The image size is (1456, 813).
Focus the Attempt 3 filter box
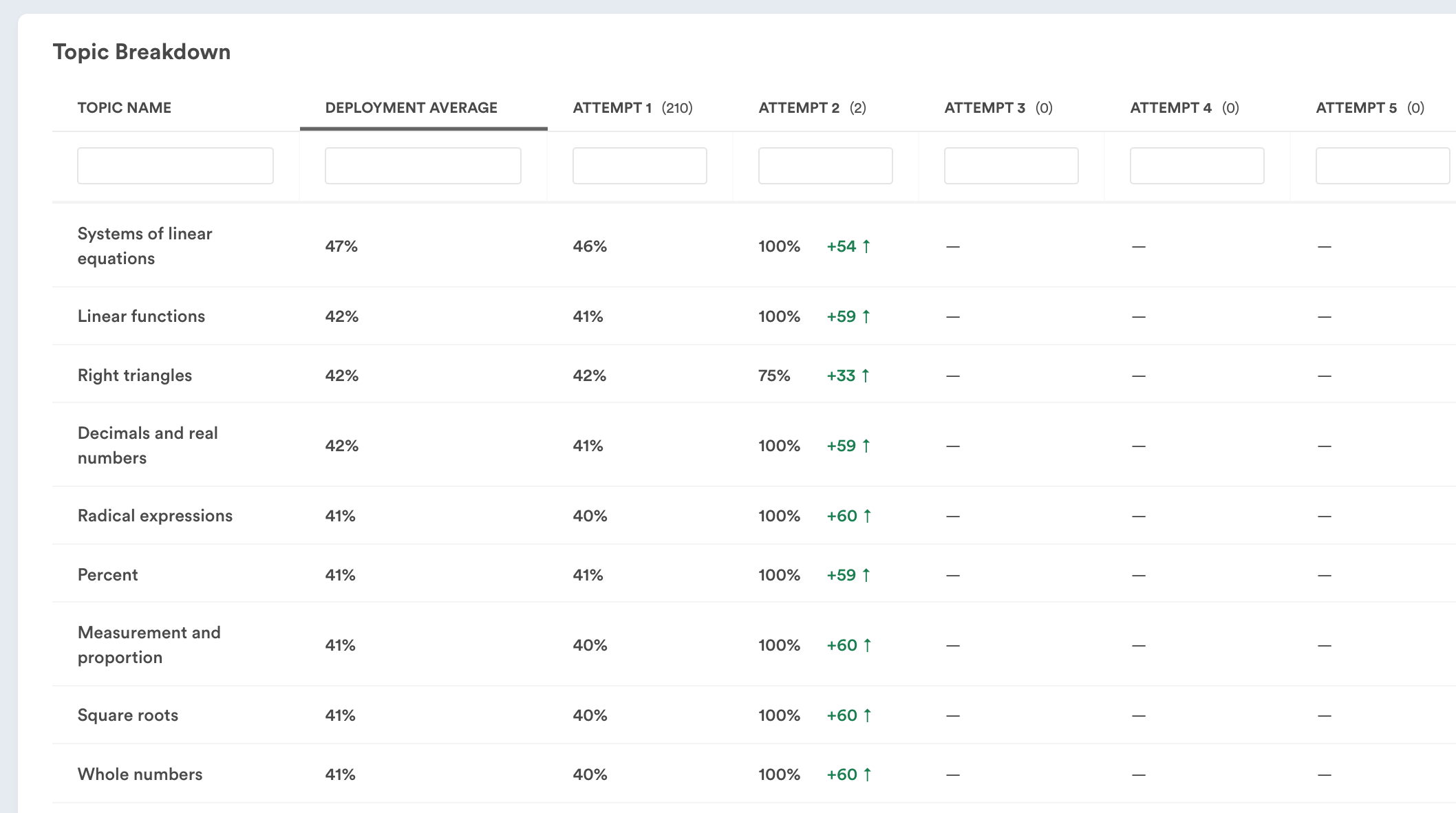pyautogui.click(x=1011, y=166)
